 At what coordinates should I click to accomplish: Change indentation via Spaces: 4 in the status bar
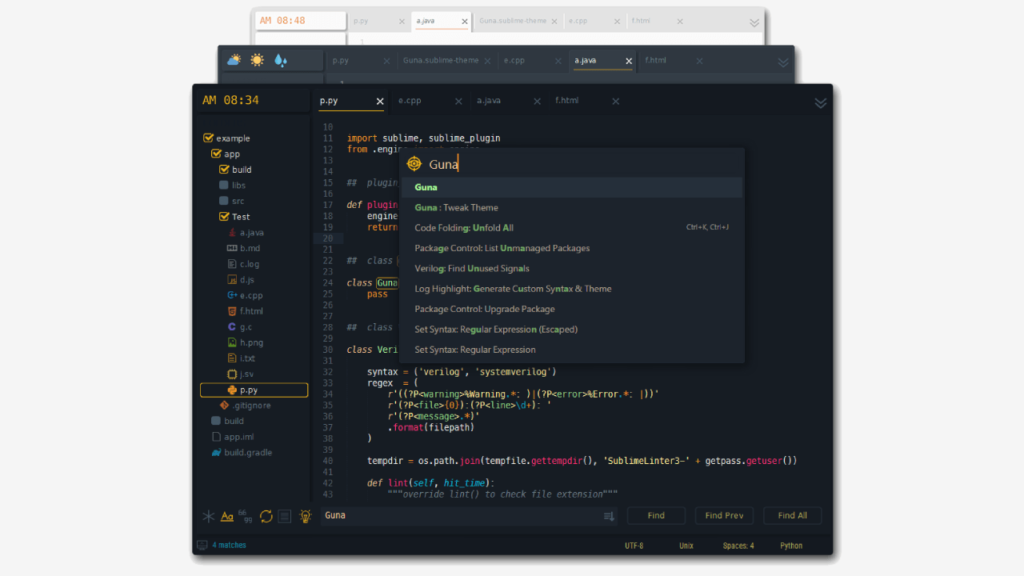[x=735, y=545]
